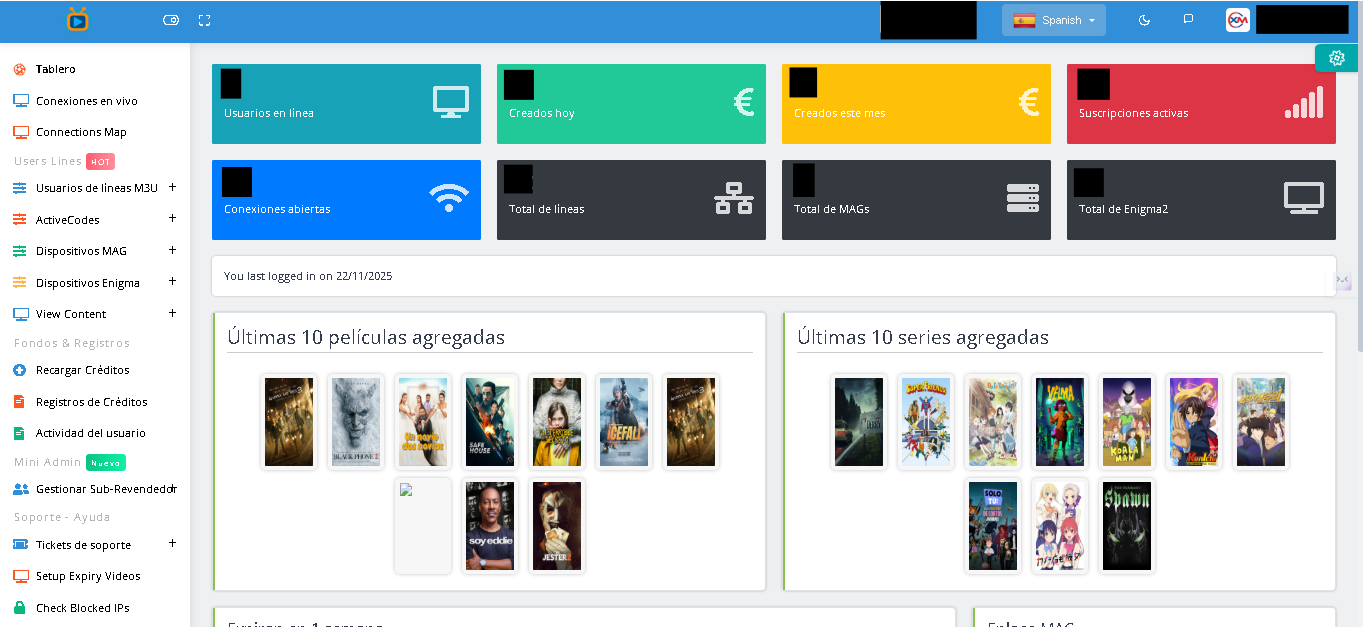
Task: Toggle dark mode moon icon
Action: tap(1145, 20)
